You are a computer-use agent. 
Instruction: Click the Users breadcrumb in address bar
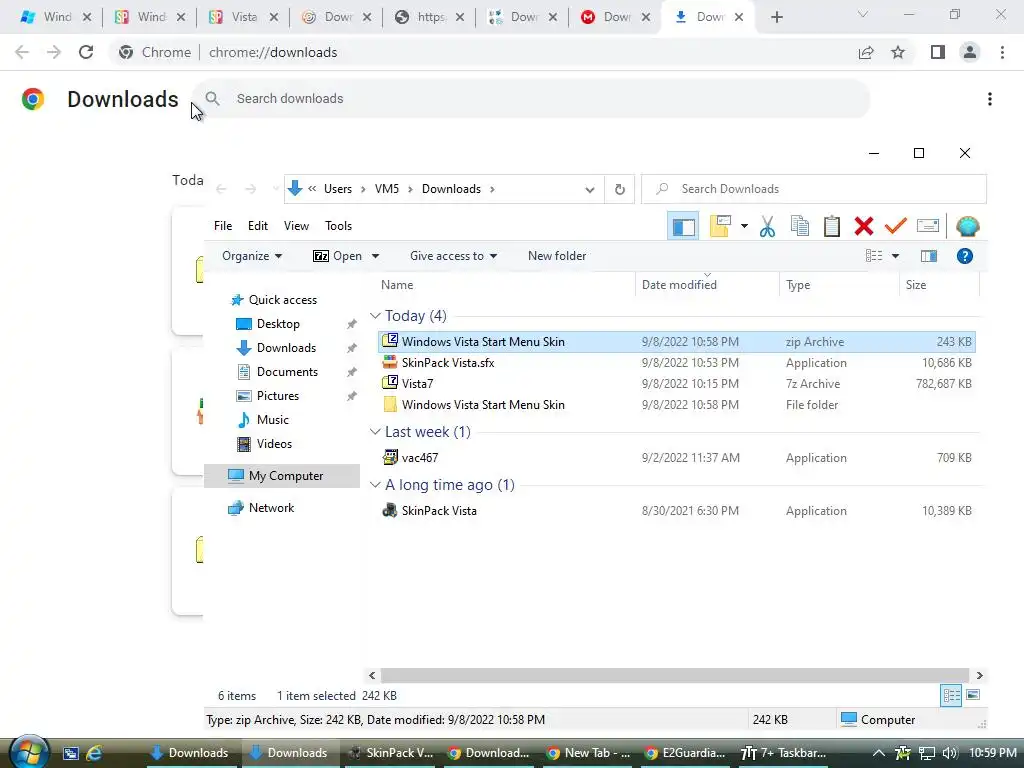338,189
